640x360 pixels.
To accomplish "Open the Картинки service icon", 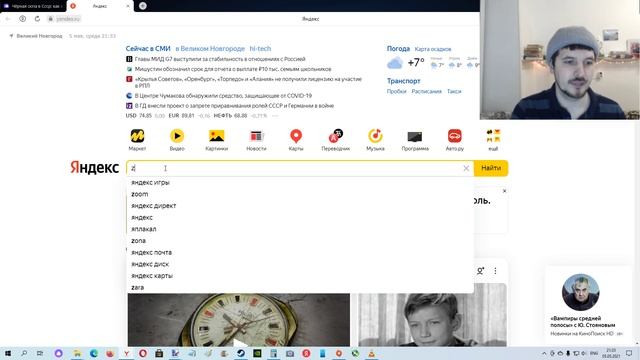I will (216, 136).
